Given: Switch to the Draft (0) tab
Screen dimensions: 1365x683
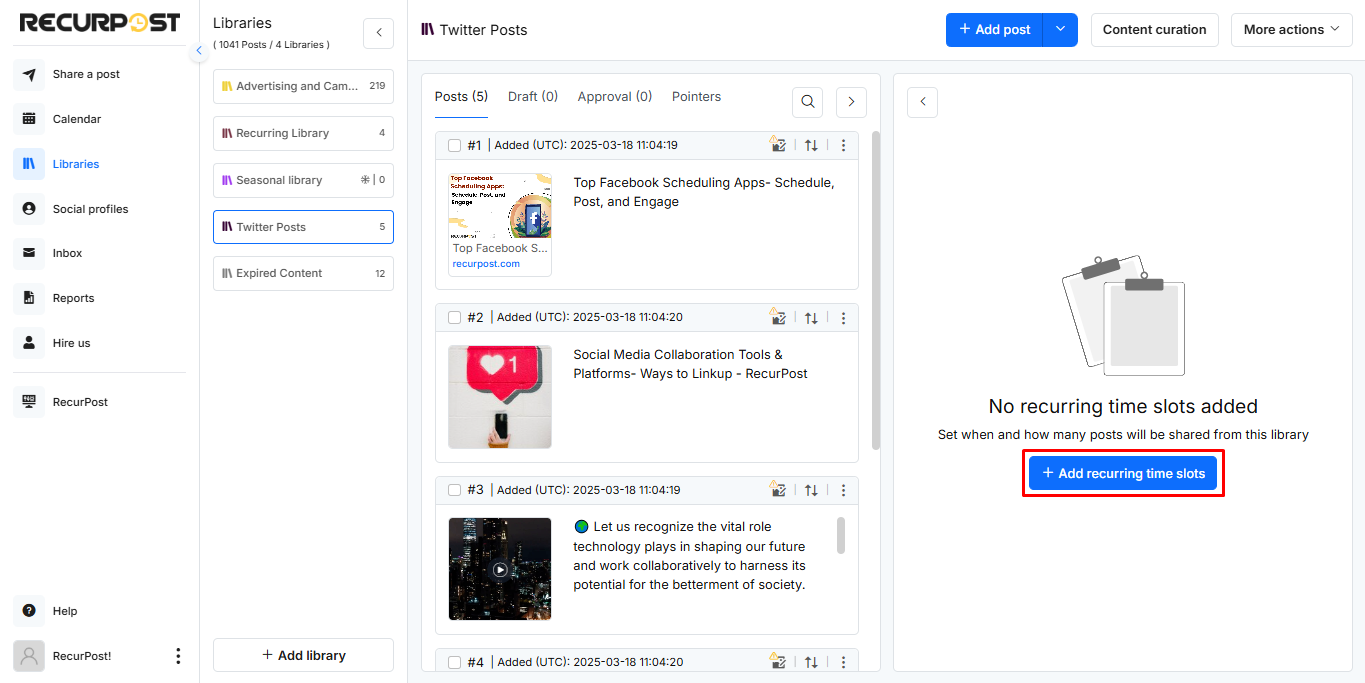Looking at the screenshot, I should coord(533,97).
